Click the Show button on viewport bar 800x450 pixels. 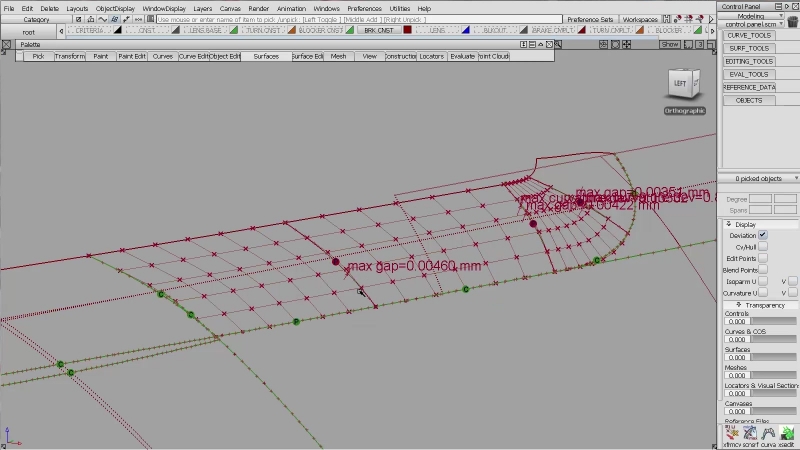tap(670, 44)
